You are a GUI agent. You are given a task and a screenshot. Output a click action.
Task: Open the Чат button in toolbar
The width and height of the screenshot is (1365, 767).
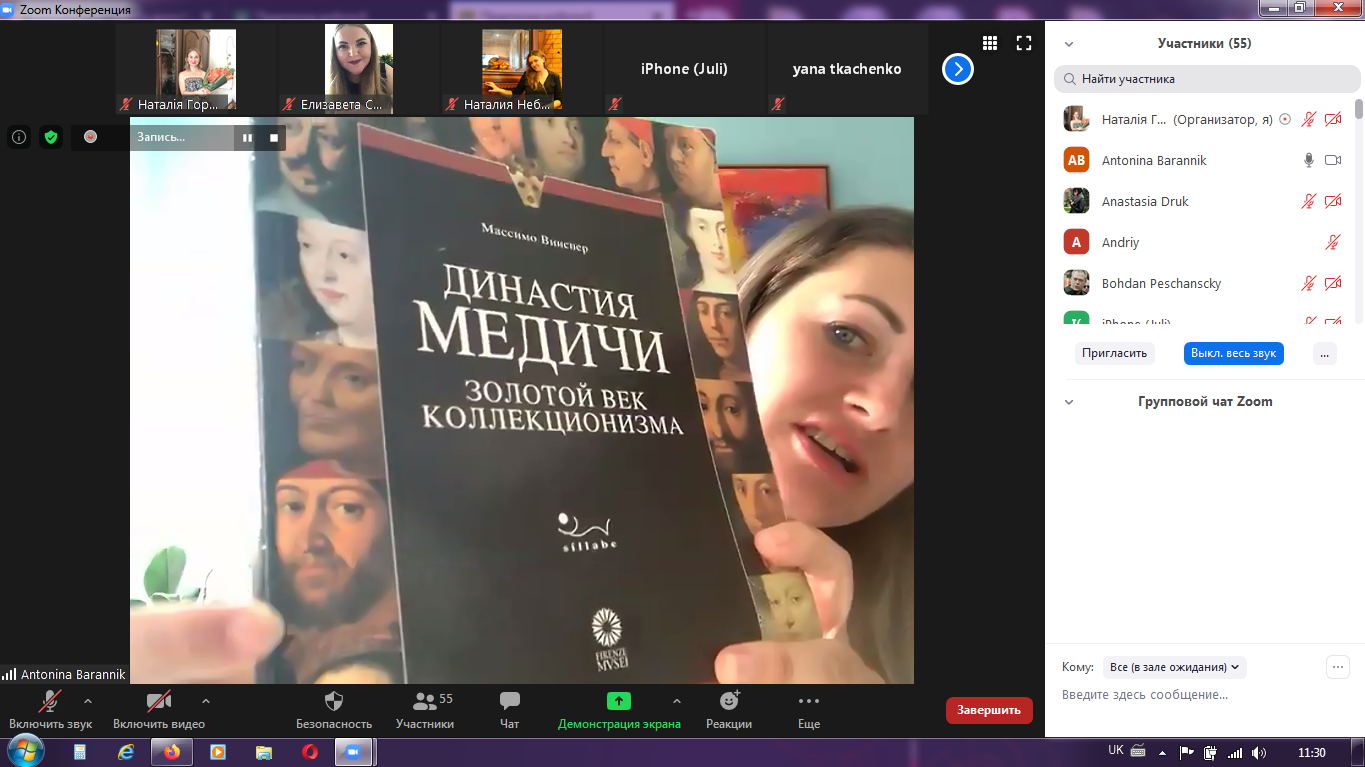click(509, 709)
